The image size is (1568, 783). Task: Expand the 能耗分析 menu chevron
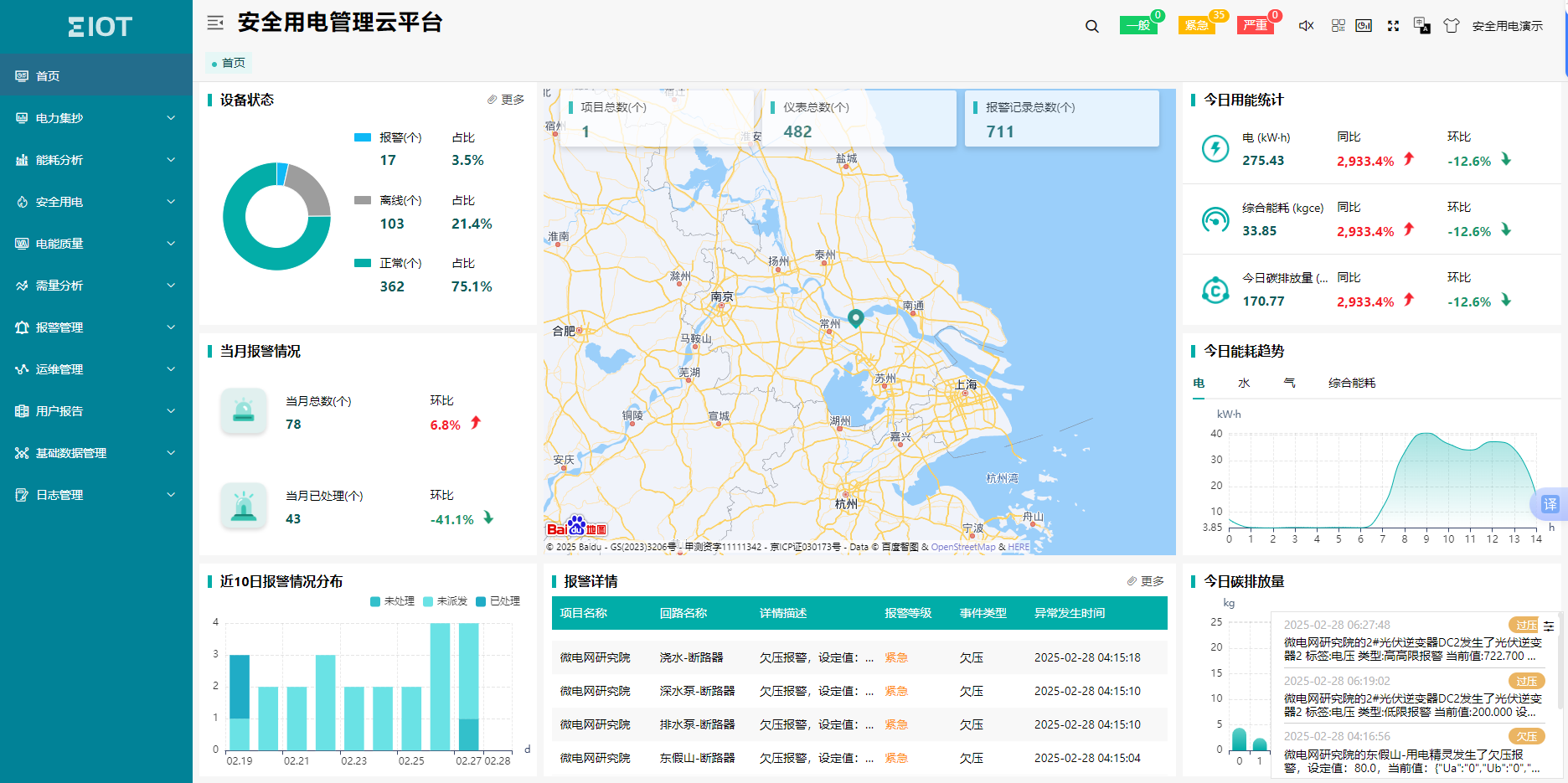click(x=171, y=160)
